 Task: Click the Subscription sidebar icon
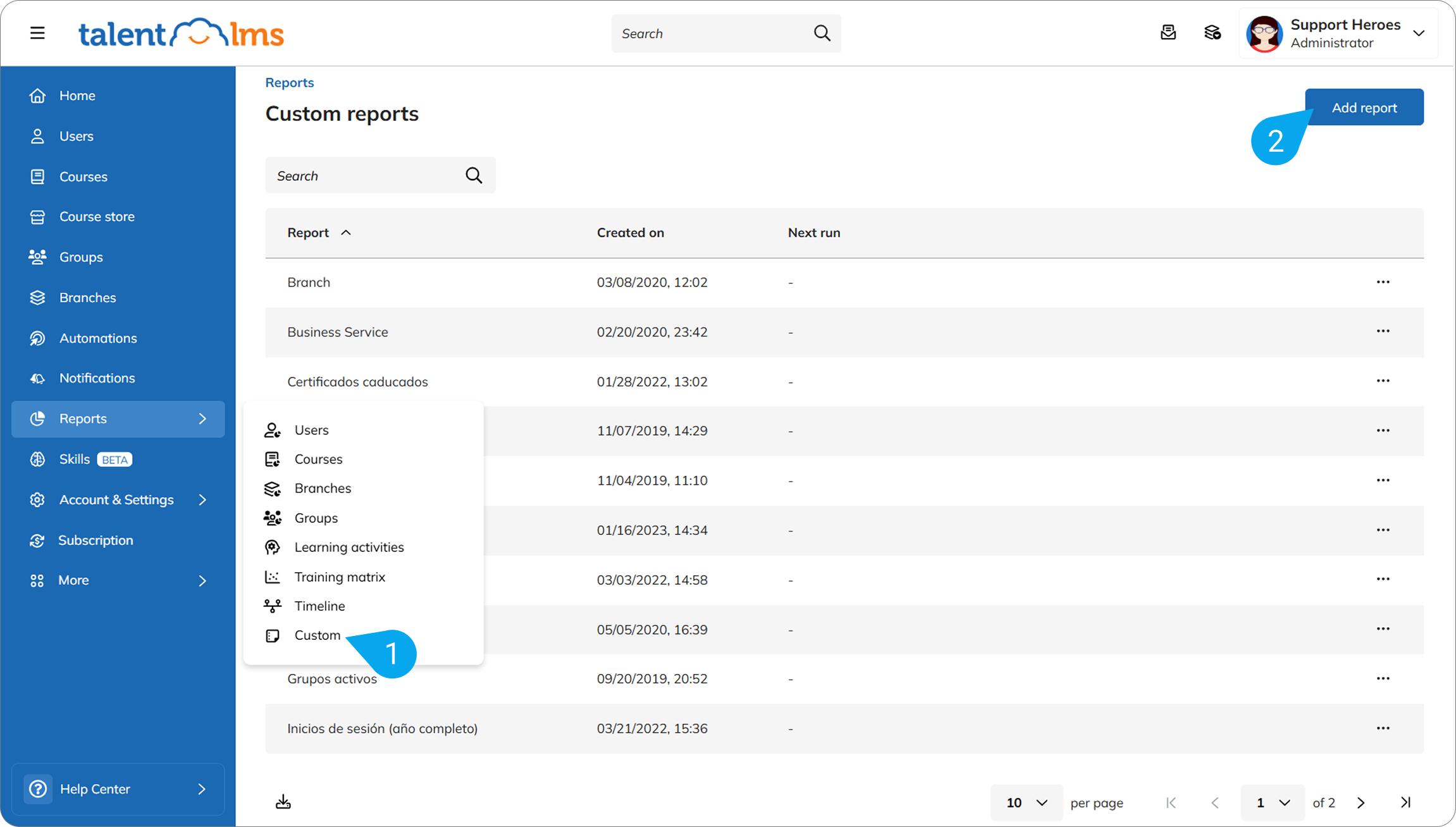point(37,541)
